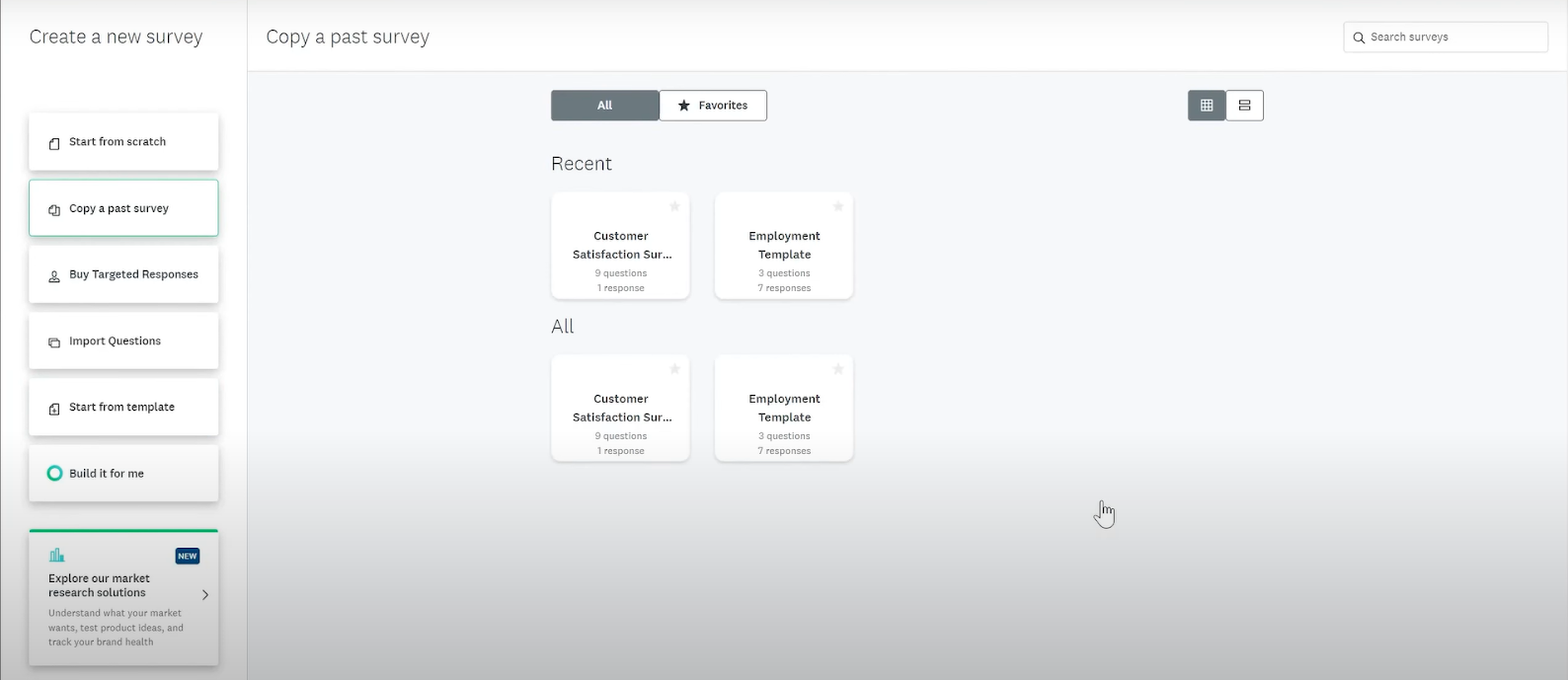Click the NEW badge on market research card
The width and height of the screenshot is (1568, 680).
click(188, 557)
